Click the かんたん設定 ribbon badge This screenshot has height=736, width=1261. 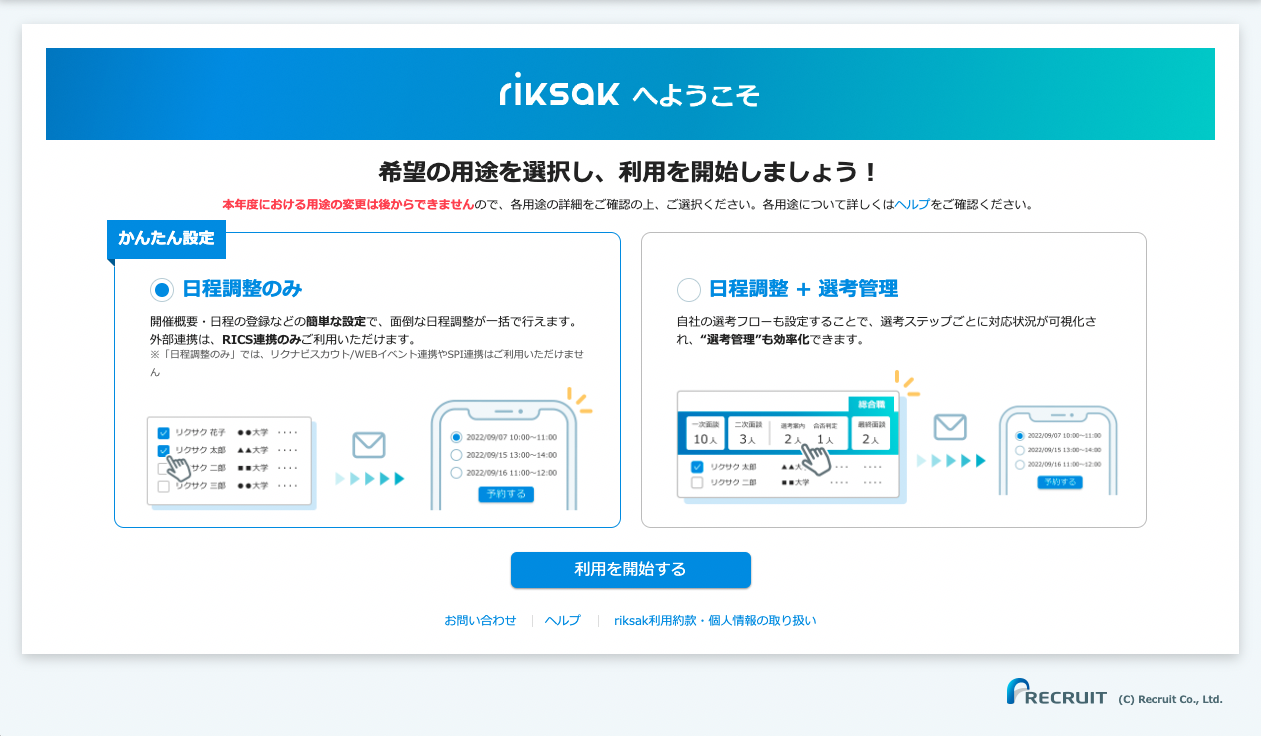(x=167, y=239)
